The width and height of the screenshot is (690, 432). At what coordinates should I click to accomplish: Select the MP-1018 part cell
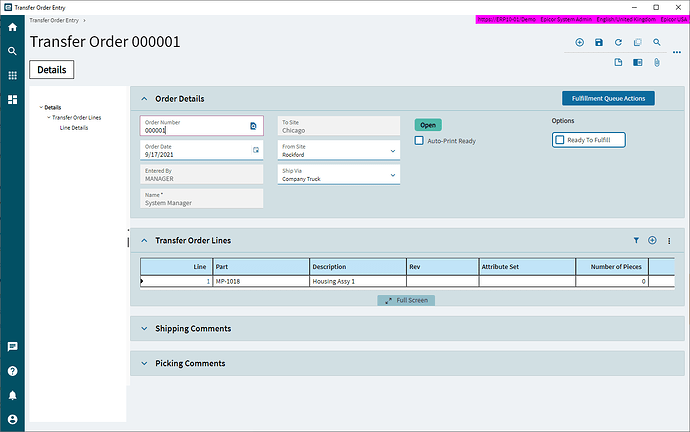[261, 281]
